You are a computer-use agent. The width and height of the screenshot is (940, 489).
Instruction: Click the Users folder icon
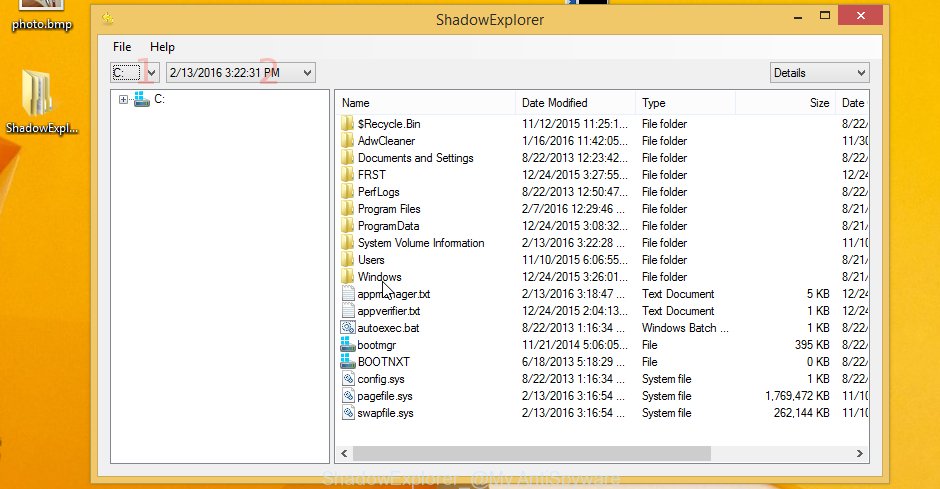[x=348, y=259]
